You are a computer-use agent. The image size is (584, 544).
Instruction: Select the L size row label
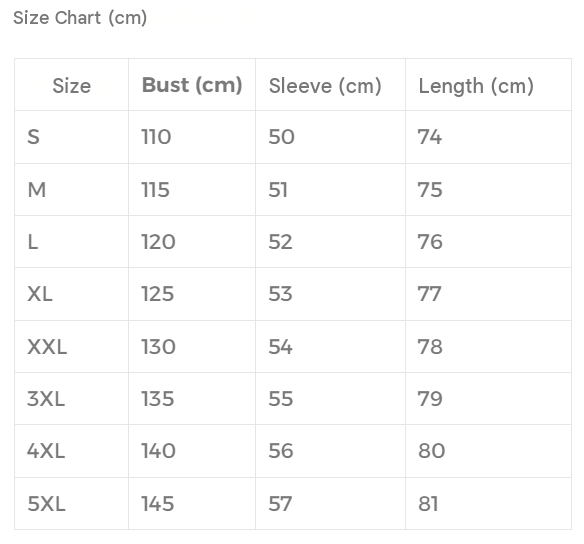coord(33,242)
